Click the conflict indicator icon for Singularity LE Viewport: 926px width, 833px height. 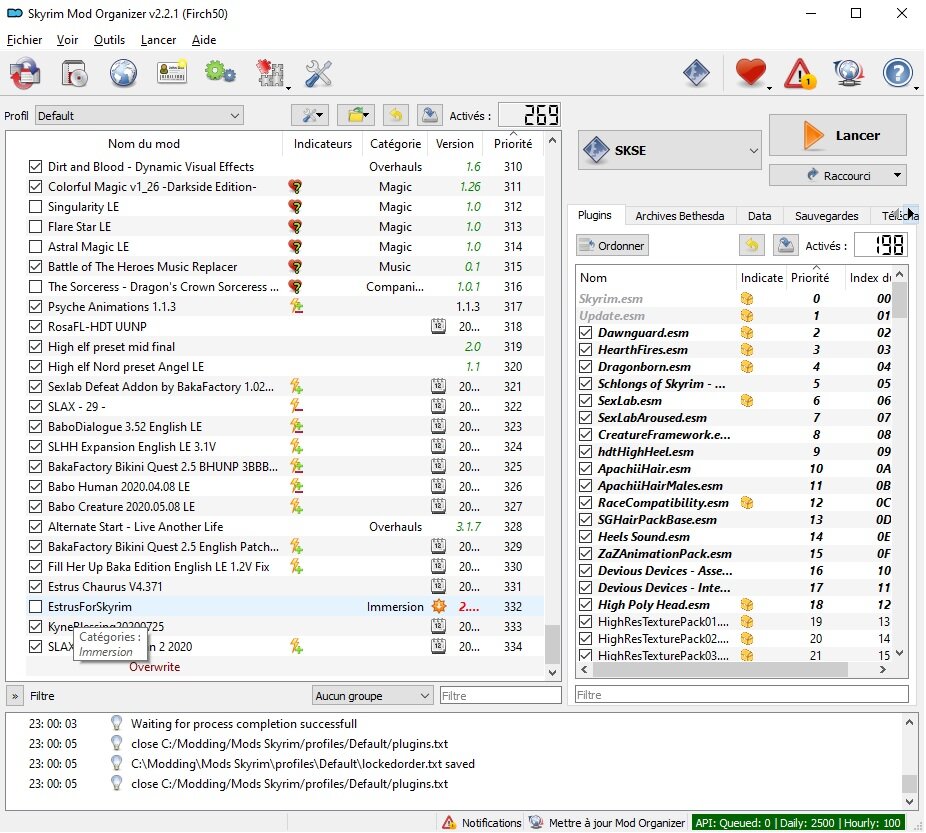click(295, 207)
